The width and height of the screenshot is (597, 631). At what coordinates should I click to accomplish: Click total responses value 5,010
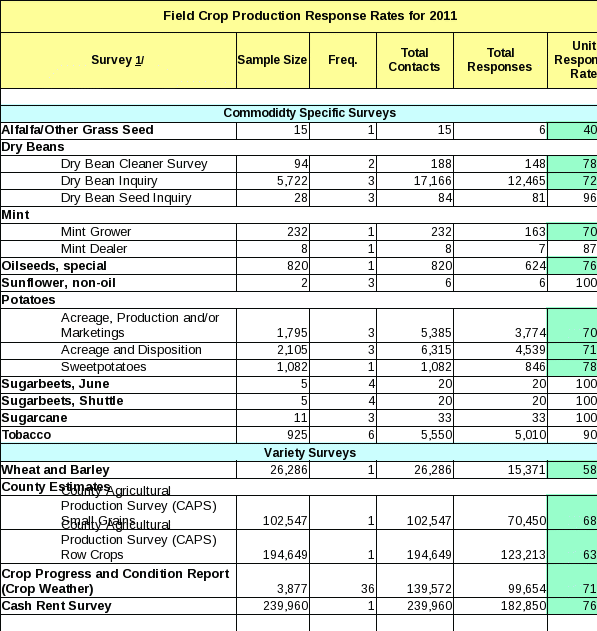tap(530, 435)
